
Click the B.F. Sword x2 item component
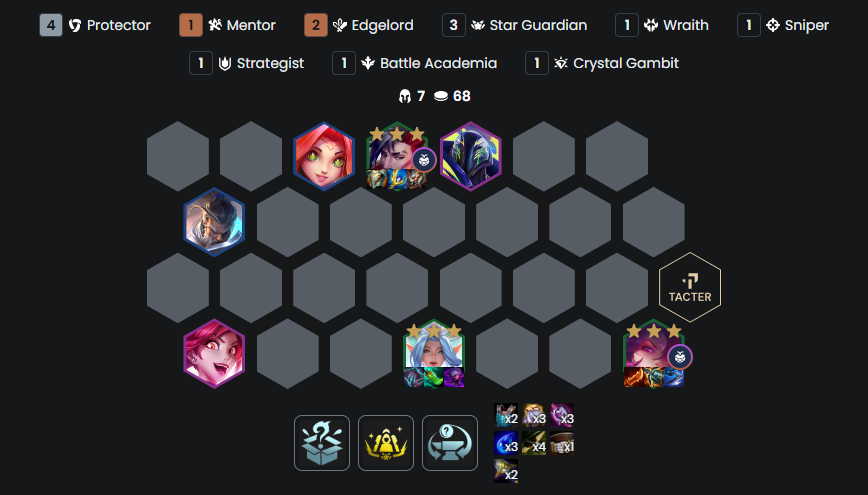pos(506,471)
